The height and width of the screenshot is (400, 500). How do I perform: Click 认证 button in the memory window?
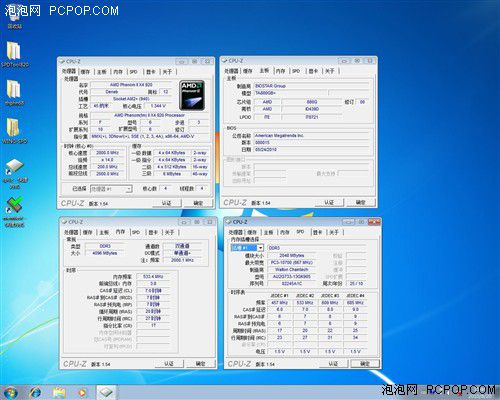click(169, 364)
